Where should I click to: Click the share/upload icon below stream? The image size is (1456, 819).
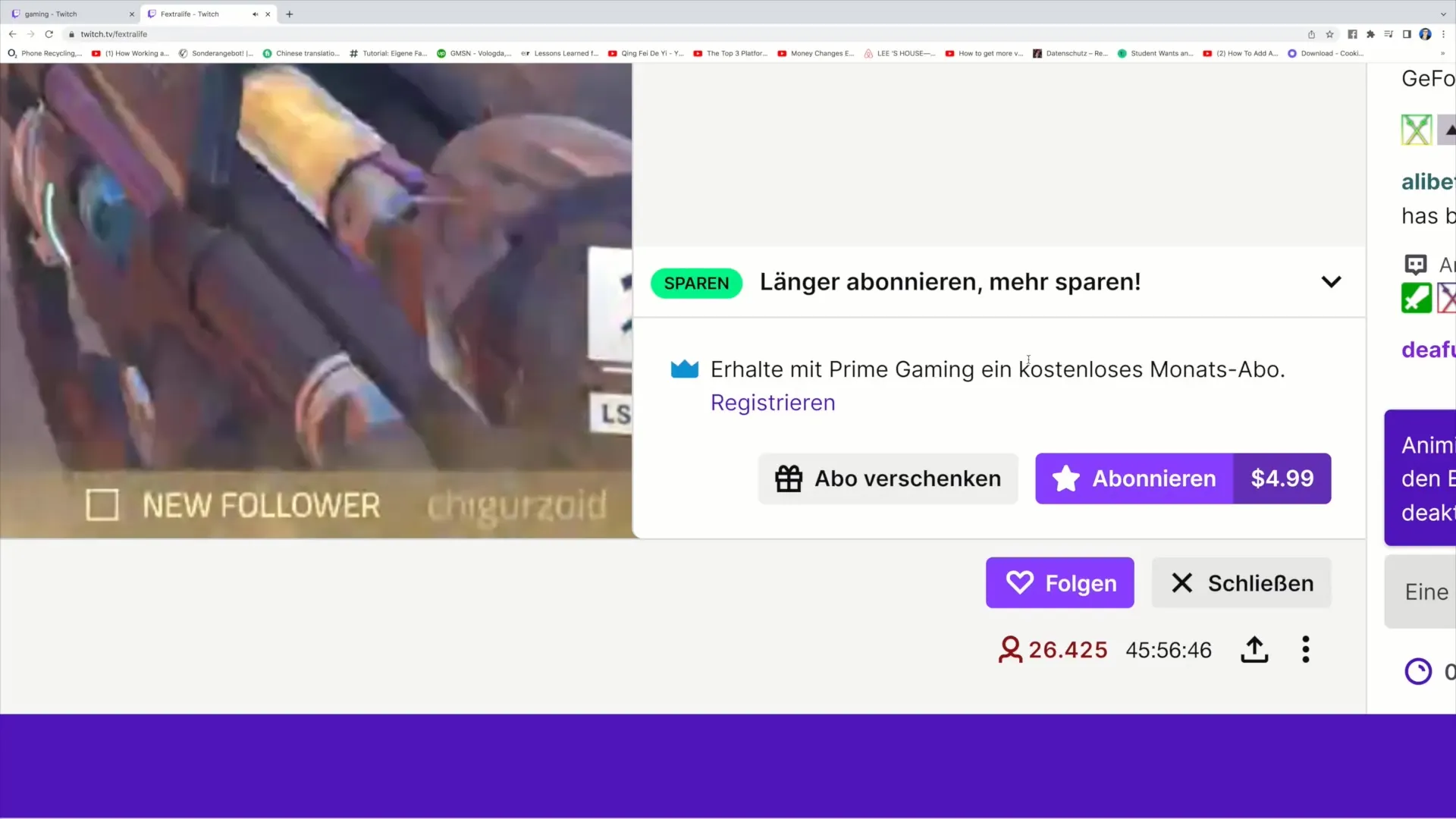[1254, 649]
